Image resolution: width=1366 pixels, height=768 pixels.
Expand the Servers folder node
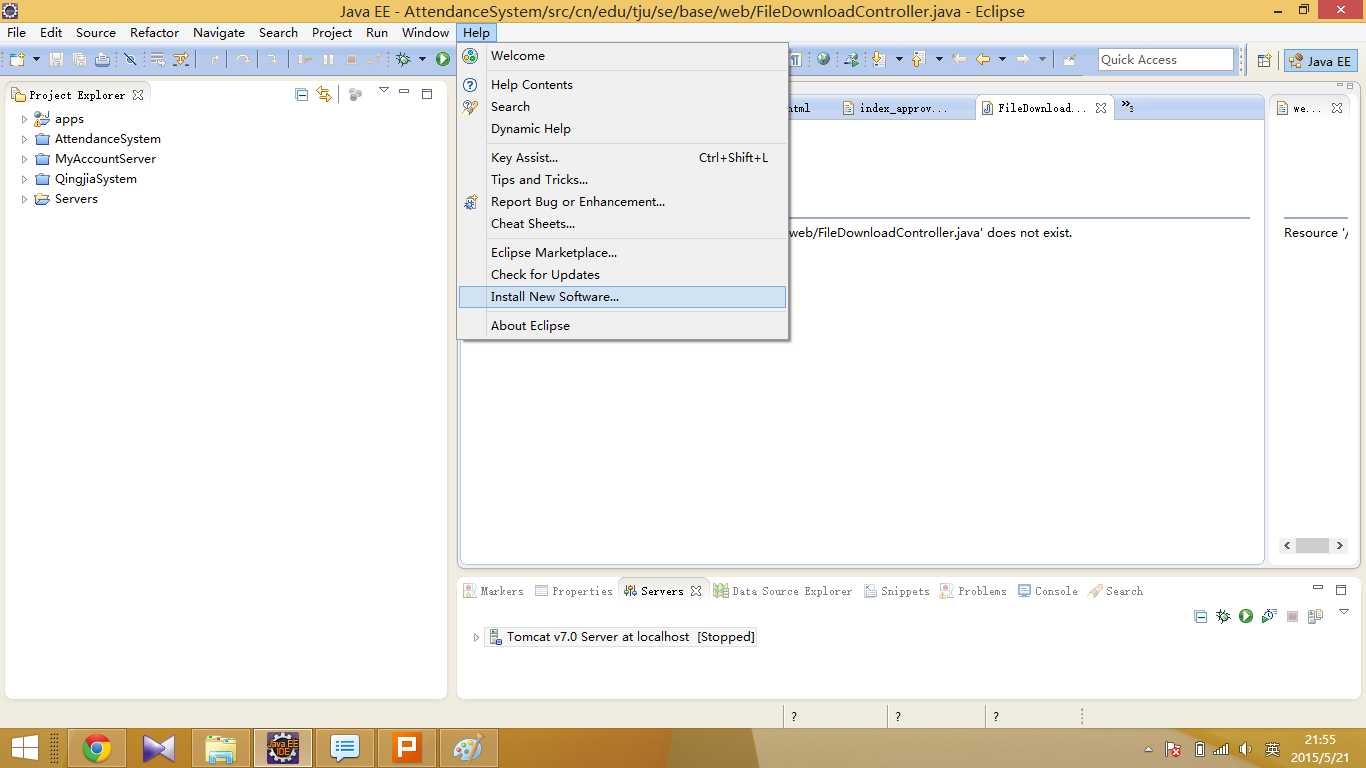(x=25, y=199)
